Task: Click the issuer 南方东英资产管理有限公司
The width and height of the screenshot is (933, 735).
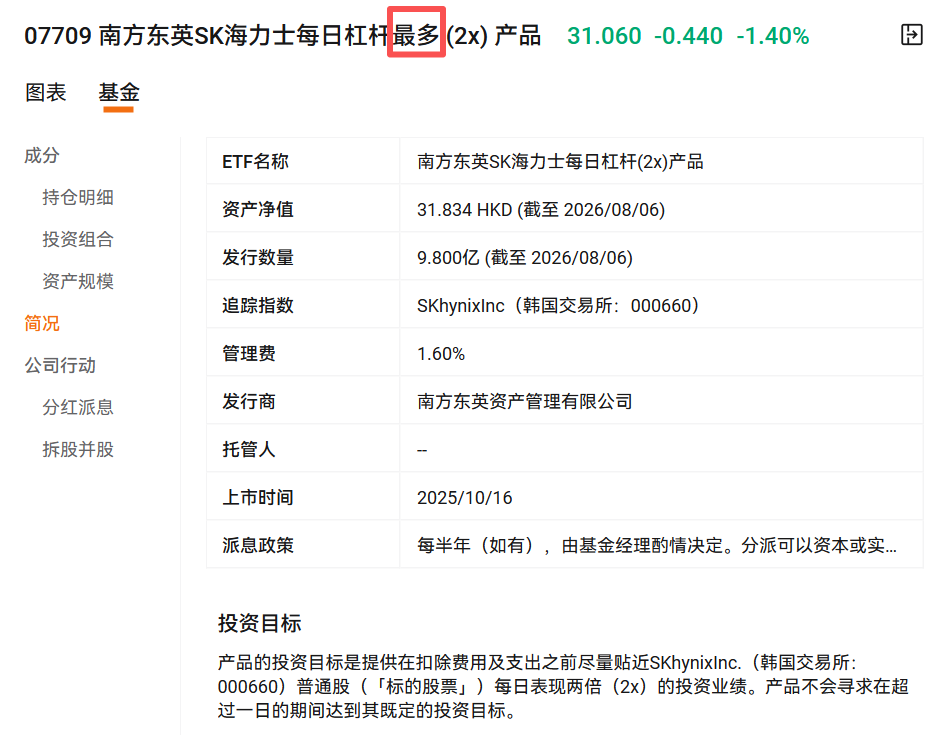Action: point(524,401)
